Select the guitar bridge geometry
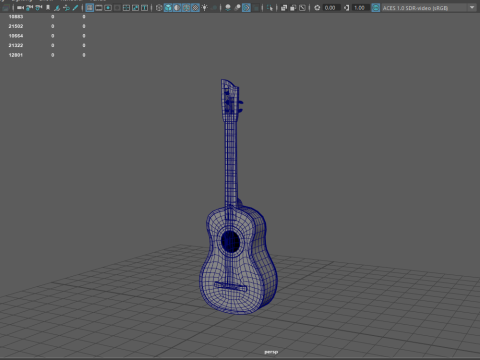Screen dimensions: 480x360 (231, 286)
